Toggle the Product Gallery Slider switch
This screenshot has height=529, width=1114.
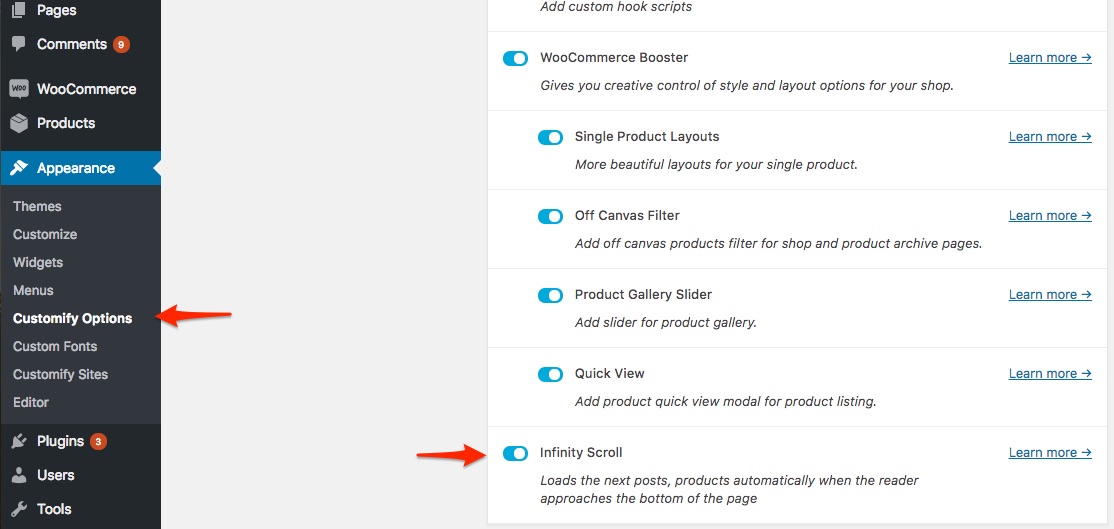(x=551, y=295)
